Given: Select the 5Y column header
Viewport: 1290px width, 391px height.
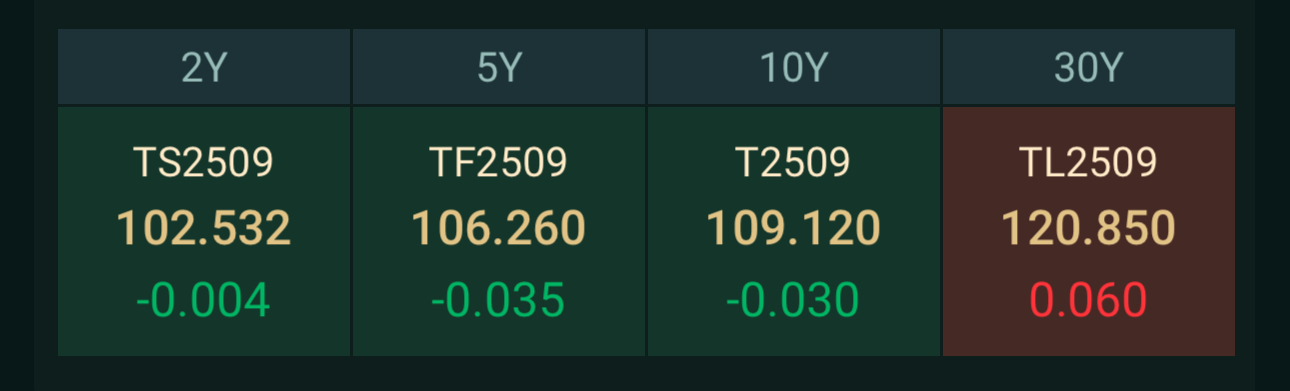Looking at the screenshot, I should pyautogui.click(x=499, y=67).
